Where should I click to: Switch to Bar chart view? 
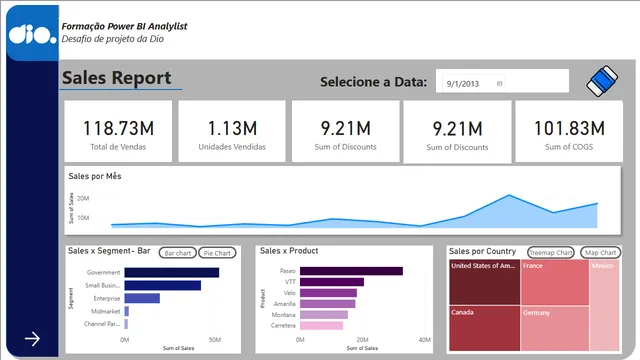point(178,253)
